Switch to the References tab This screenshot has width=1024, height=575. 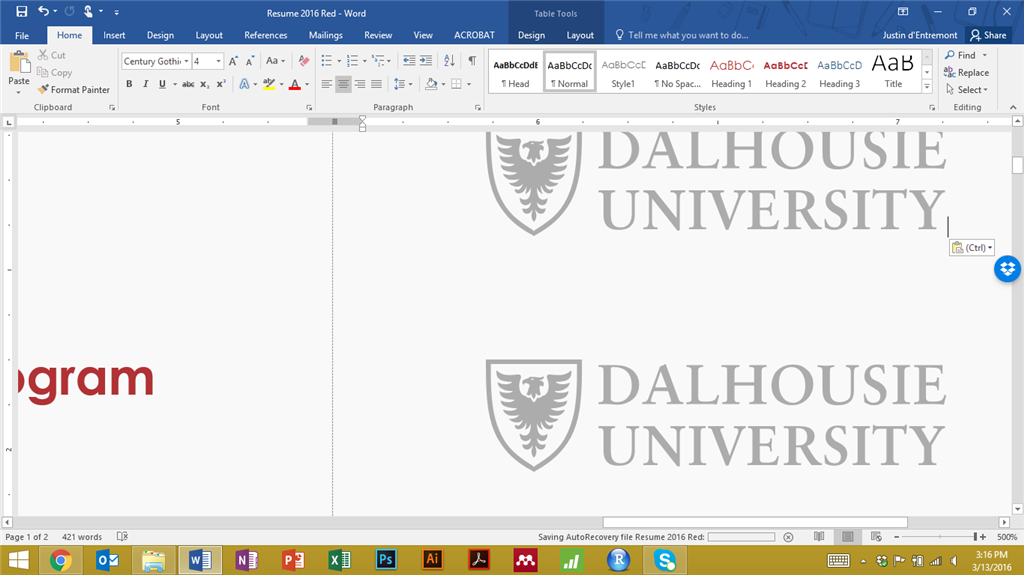click(266, 35)
